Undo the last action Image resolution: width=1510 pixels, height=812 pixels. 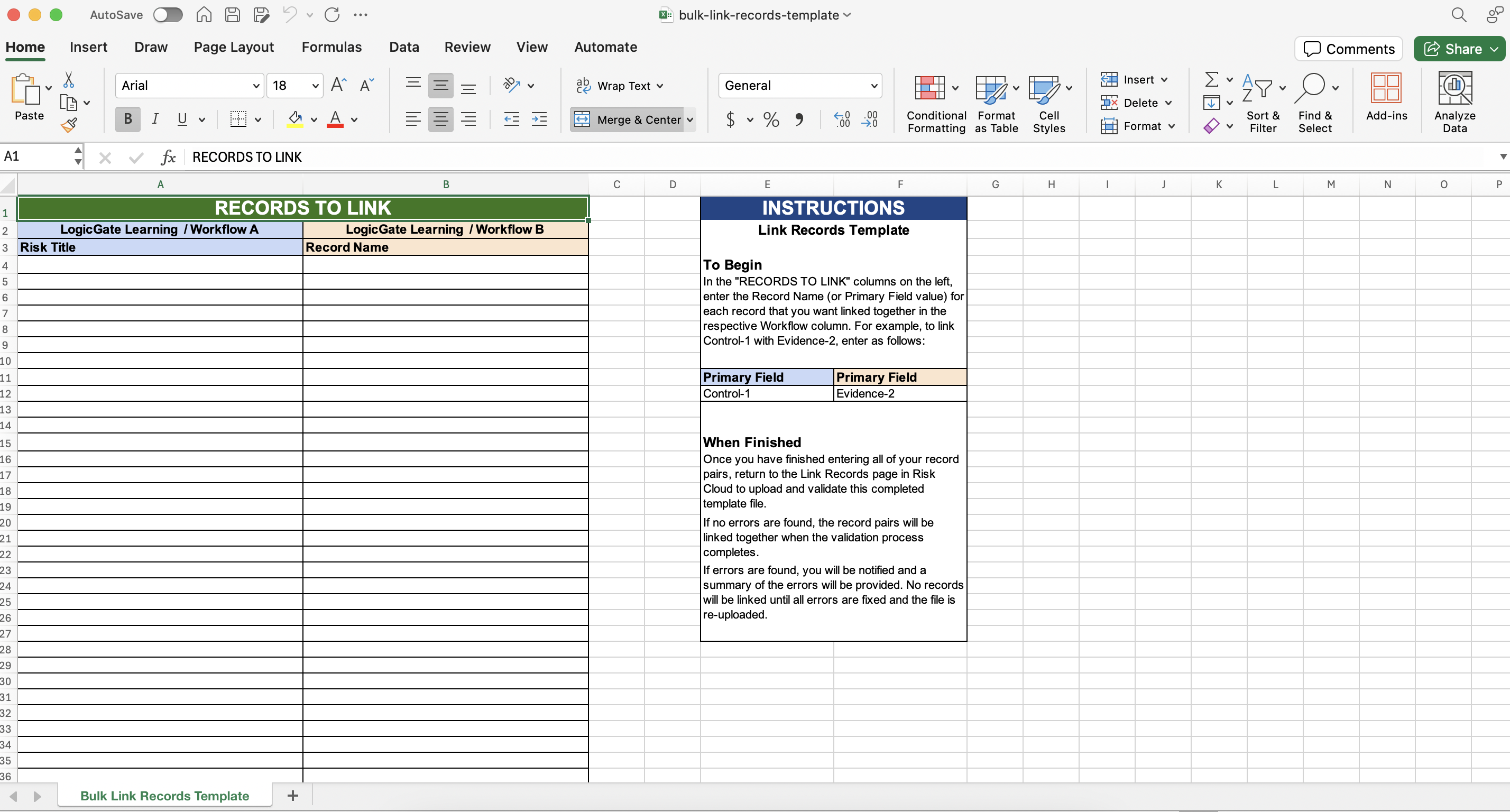point(290,15)
